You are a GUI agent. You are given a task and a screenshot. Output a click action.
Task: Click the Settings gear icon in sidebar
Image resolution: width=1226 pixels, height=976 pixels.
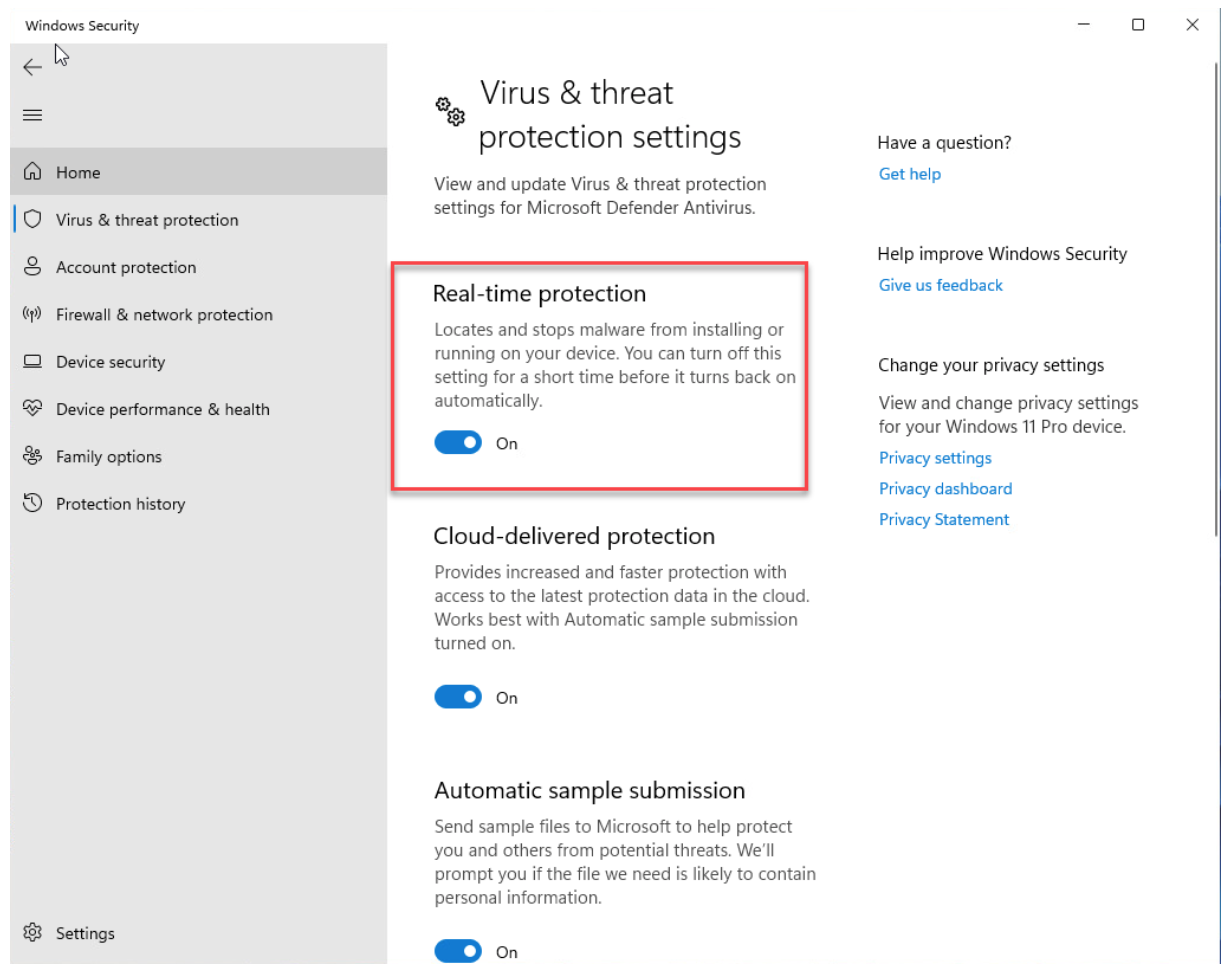coord(33,933)
